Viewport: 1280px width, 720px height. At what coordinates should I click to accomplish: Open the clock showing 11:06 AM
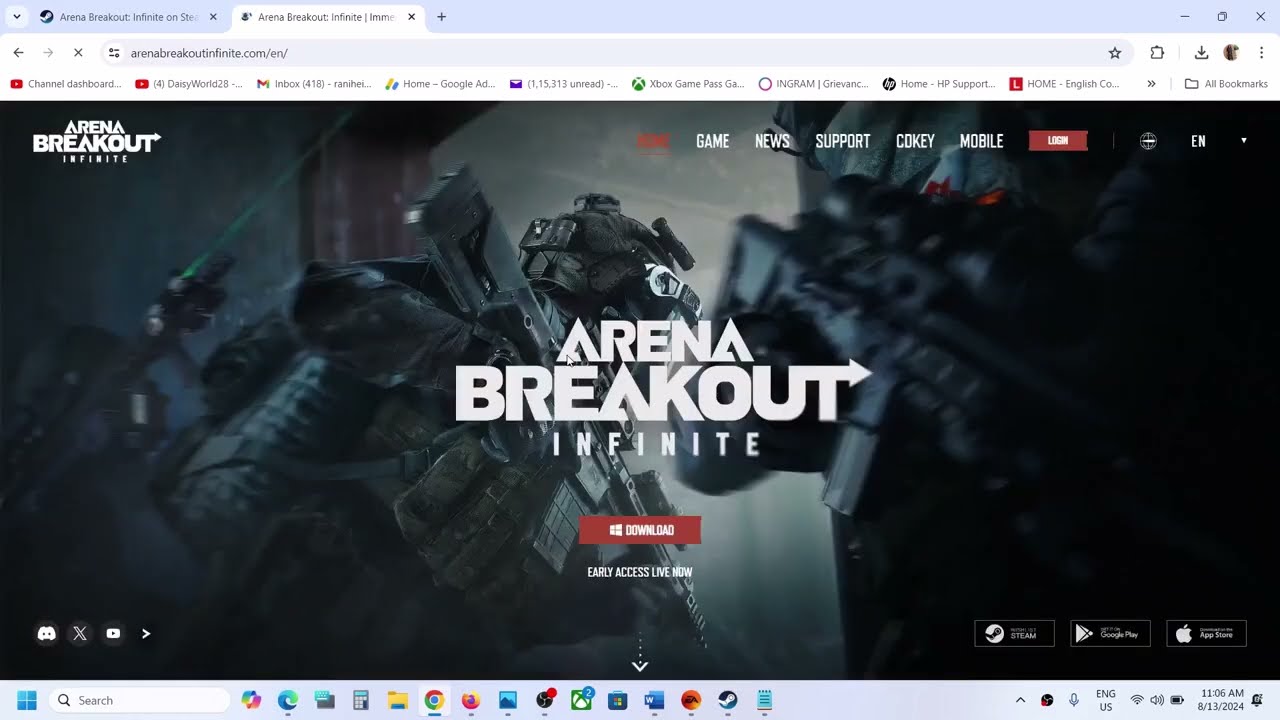(1222, 700)
